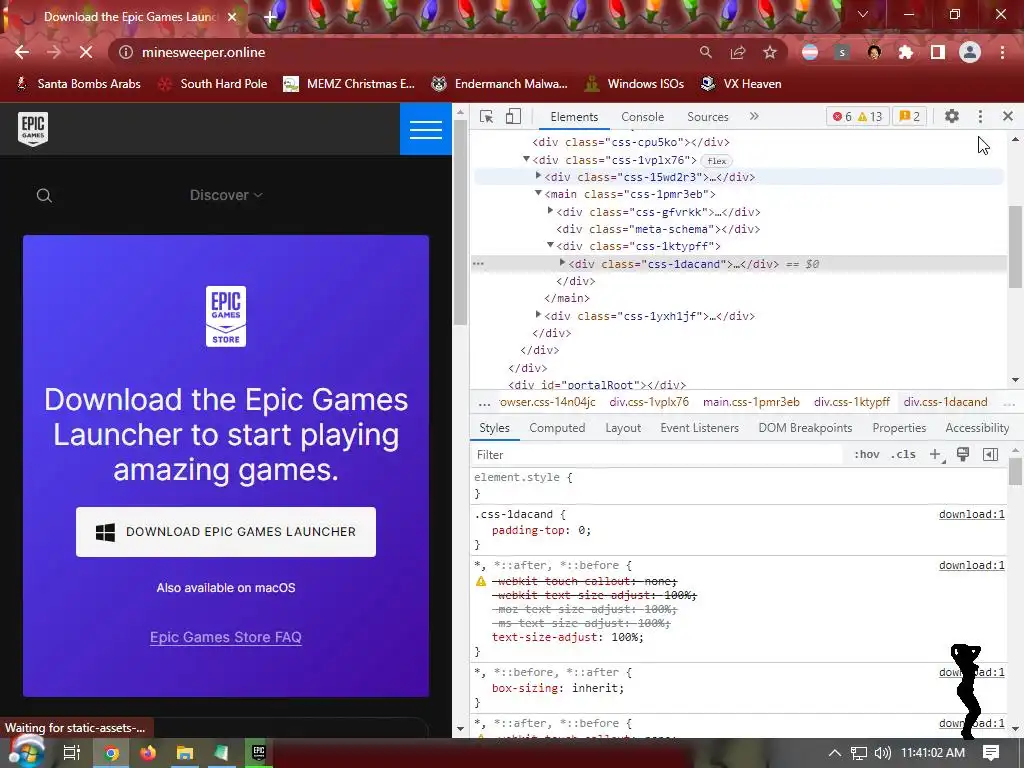Select the meta-schema div row
Screen dimensions: 1024x768
[658, 229]
